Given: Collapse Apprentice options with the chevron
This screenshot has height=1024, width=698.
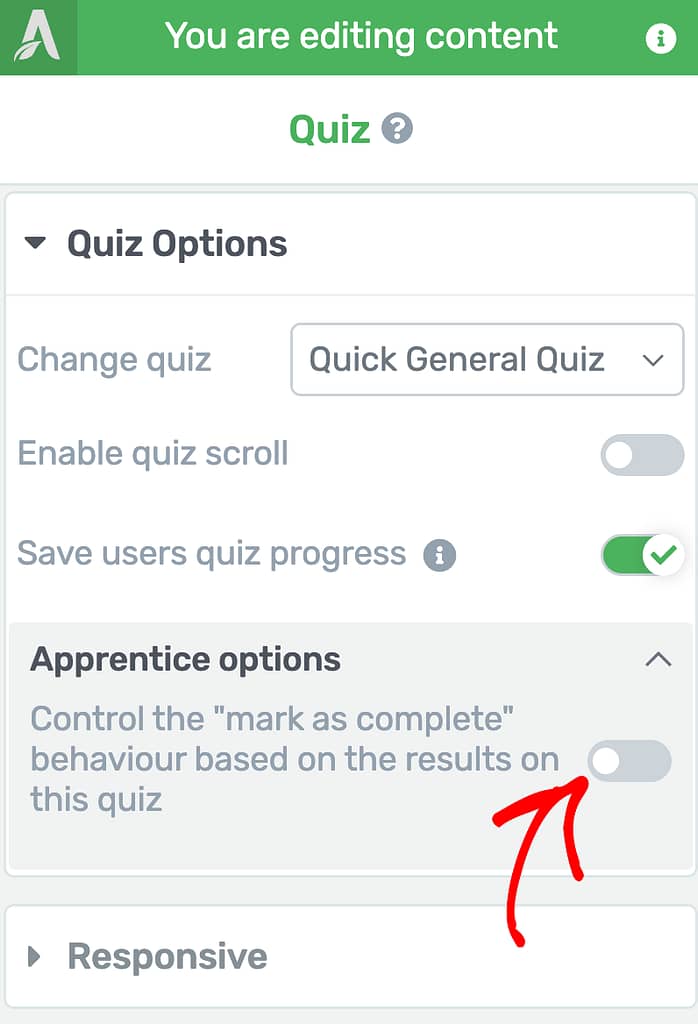Looking at the screenshot, I should (657, 660).
